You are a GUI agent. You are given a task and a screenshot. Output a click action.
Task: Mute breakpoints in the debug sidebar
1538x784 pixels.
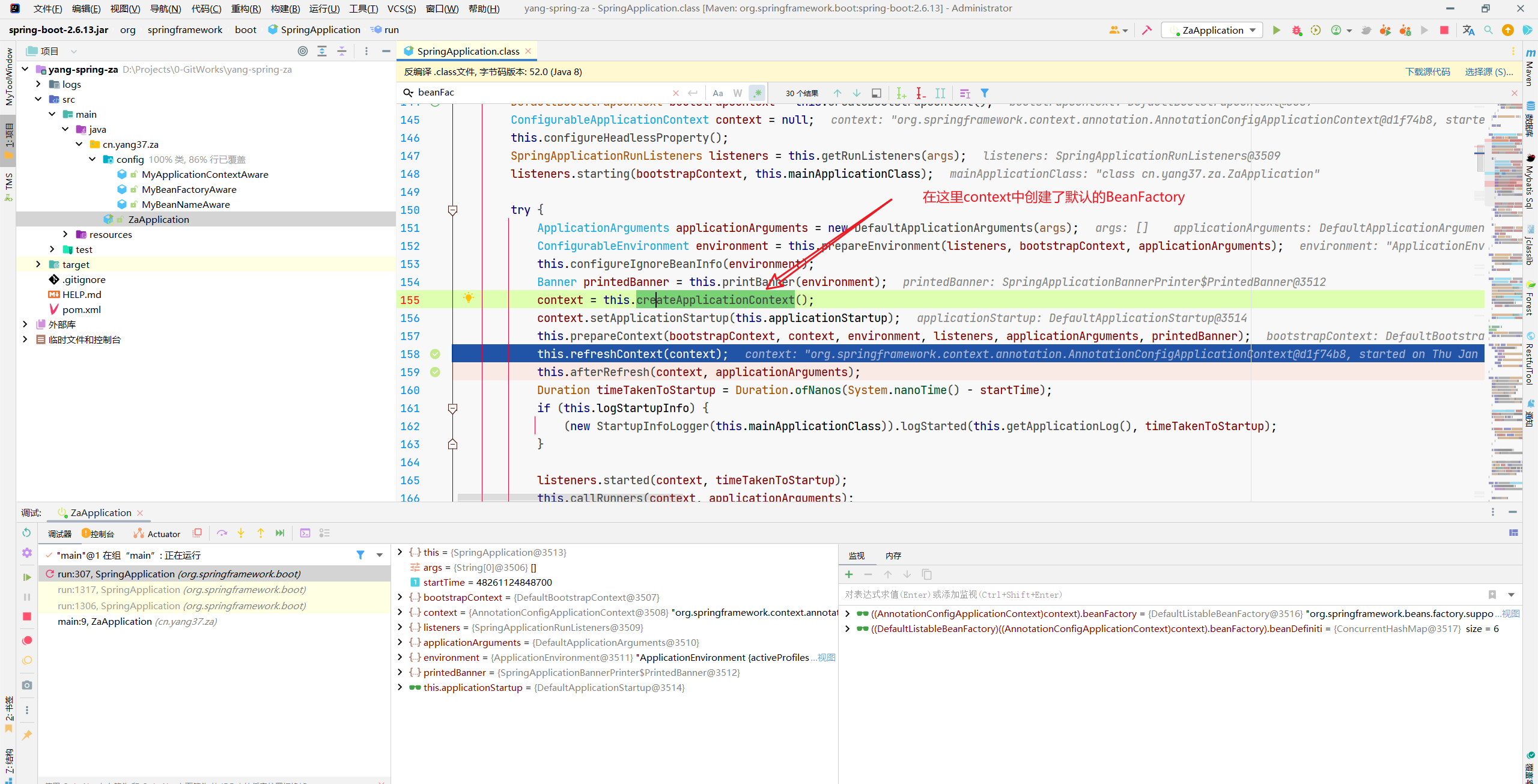click(26, 660)
